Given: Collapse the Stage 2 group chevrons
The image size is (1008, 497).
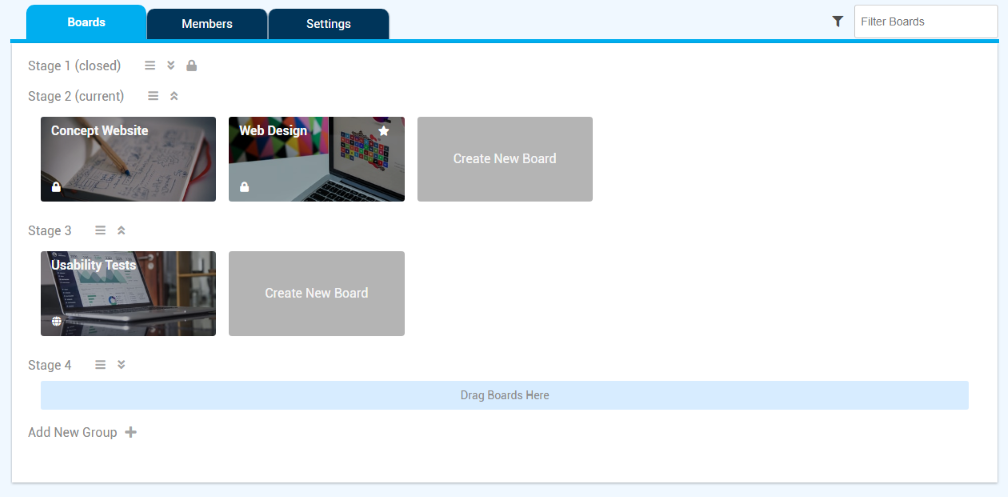Looking at the screenshot, I should tap(174, 96).
